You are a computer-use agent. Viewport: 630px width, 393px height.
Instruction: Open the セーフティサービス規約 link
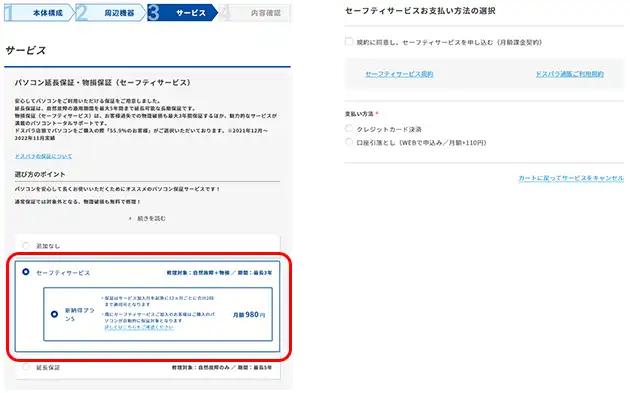click(x=399, y=74)
